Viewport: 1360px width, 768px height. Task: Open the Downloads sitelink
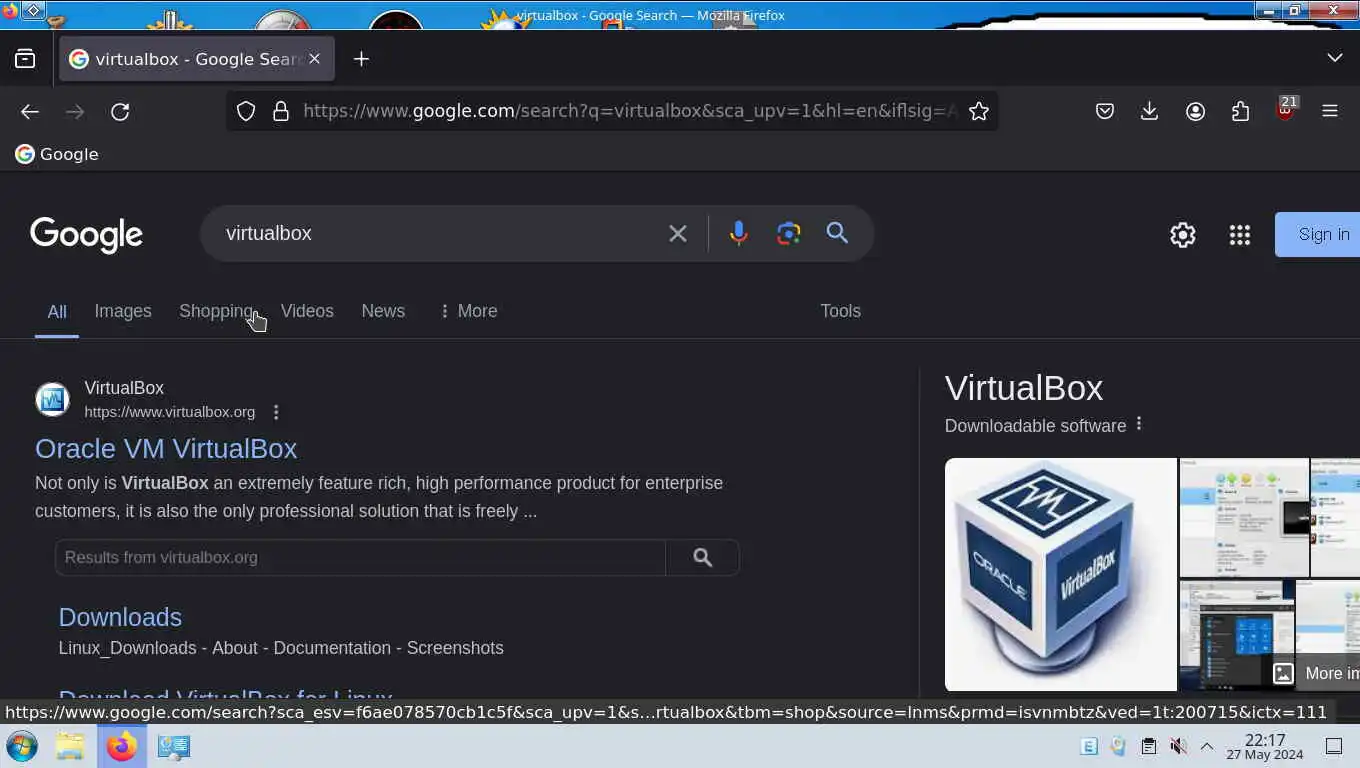coord(120,617)
